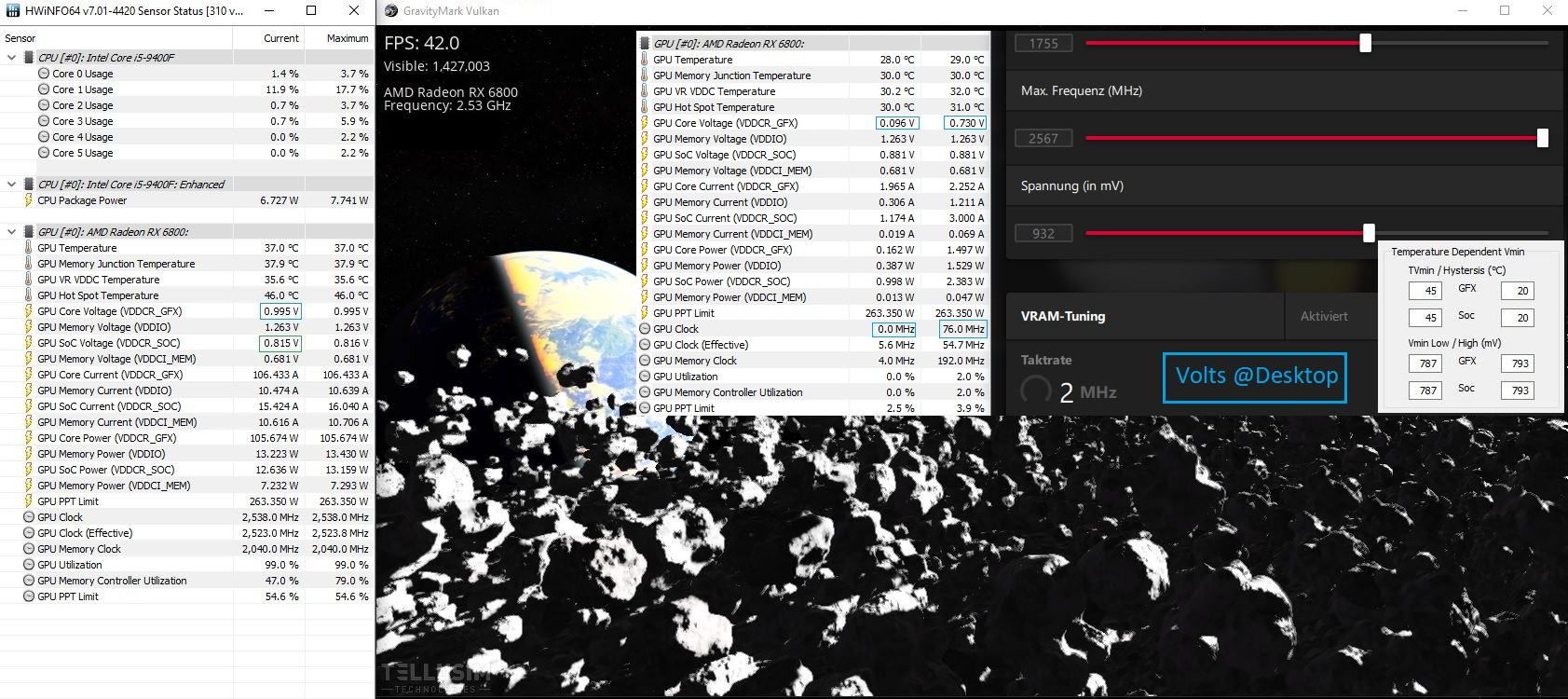The width and height of the screenshot is (1568, 699).
Task: Collapse the Intel Core i5-9400F: Enhanced group
Action: point(11,185)
